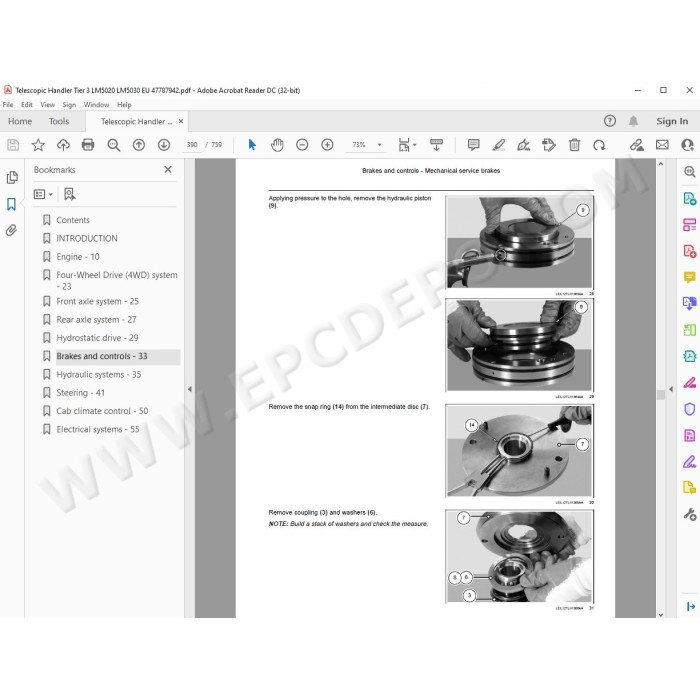Go to next page with down arrow
Screen dimensions: 700x700
(x=164, y=145)
